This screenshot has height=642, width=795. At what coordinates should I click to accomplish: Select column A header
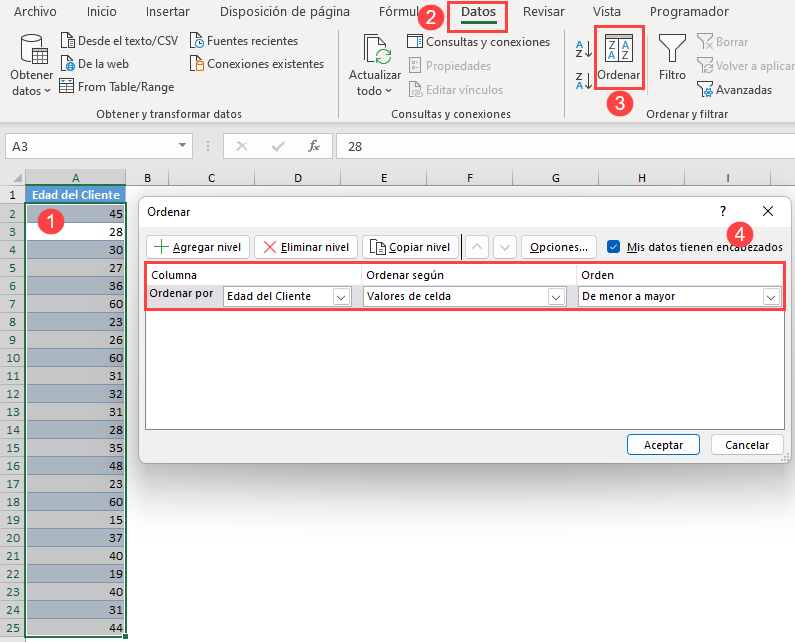tap(76, 177)
